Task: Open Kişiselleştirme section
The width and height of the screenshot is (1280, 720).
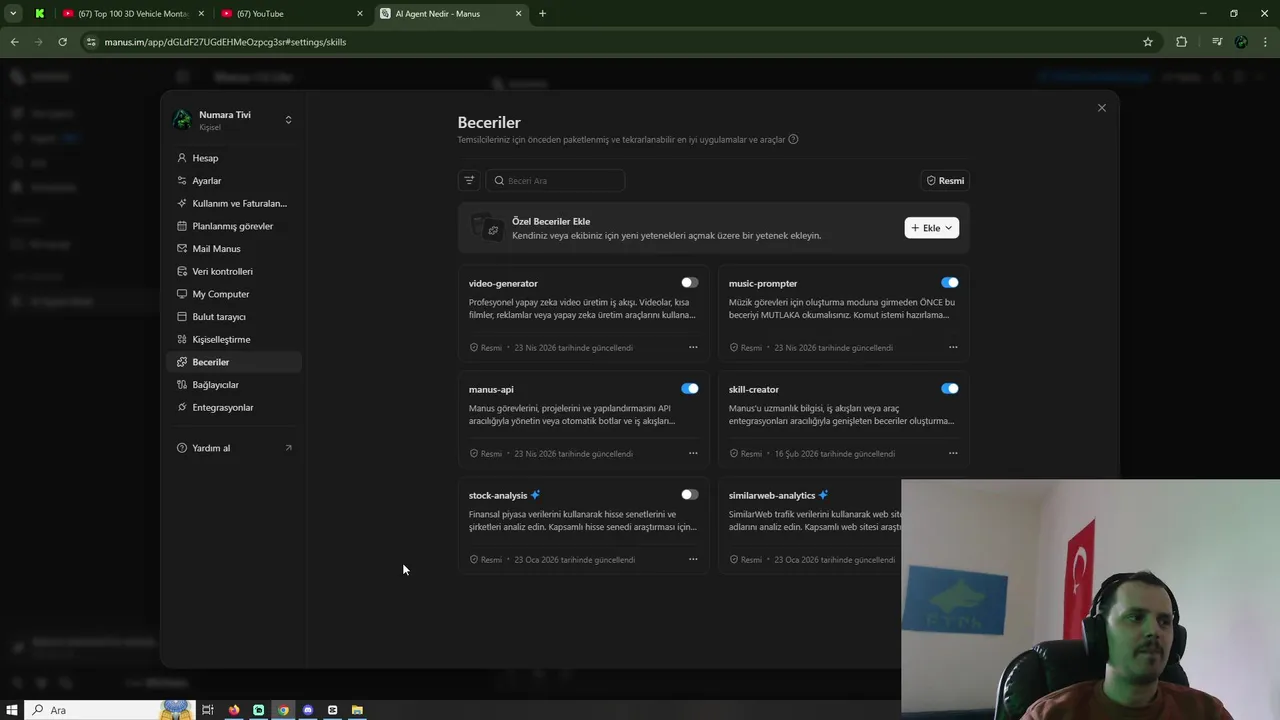Action: 234,339
